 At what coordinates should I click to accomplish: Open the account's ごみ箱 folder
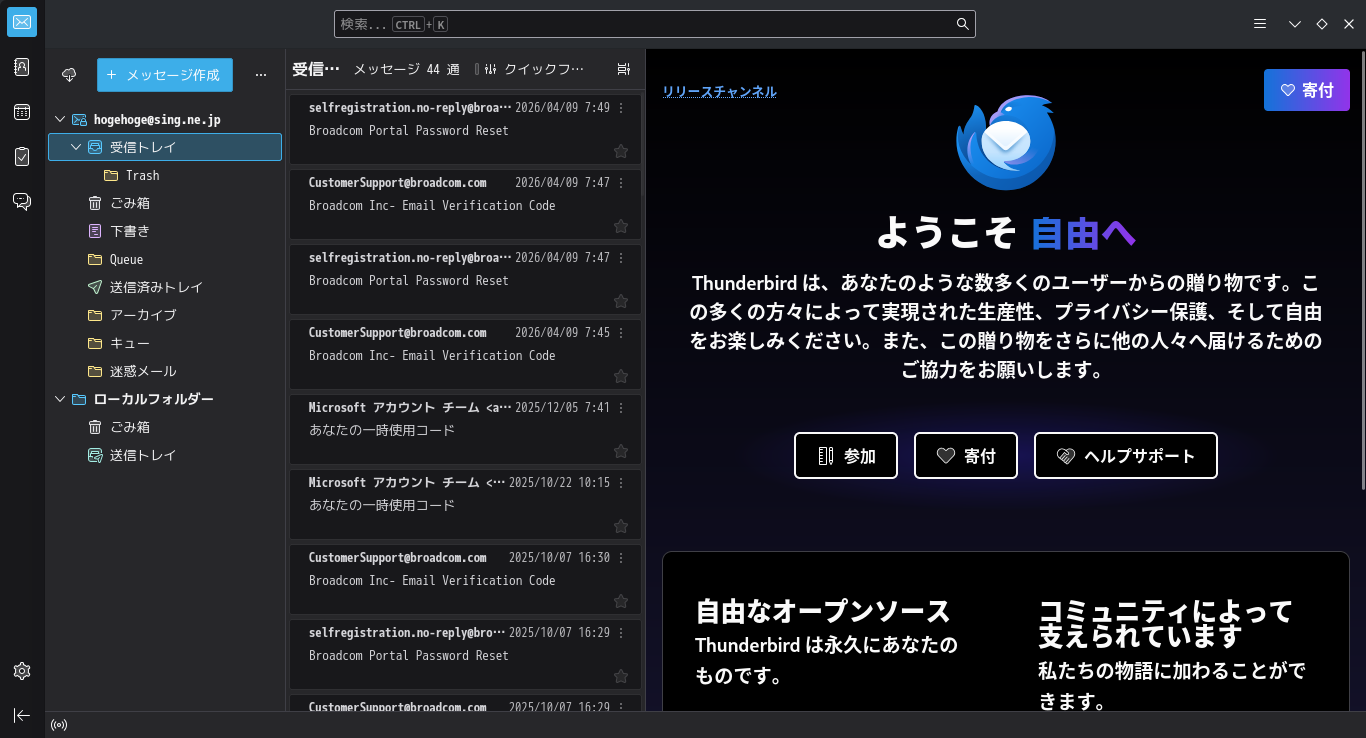pyautogui.click(x=165, y=203)
